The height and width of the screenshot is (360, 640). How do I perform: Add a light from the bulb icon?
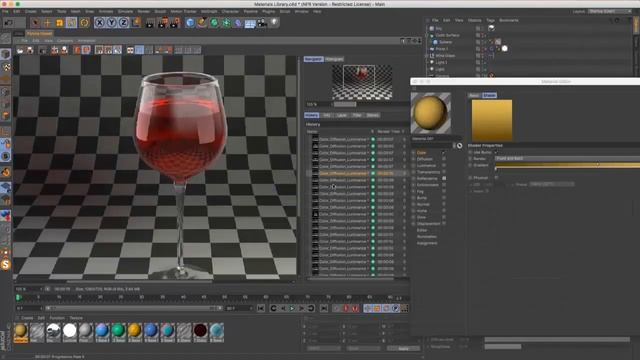pyautogui.click(x=274, y=22)
